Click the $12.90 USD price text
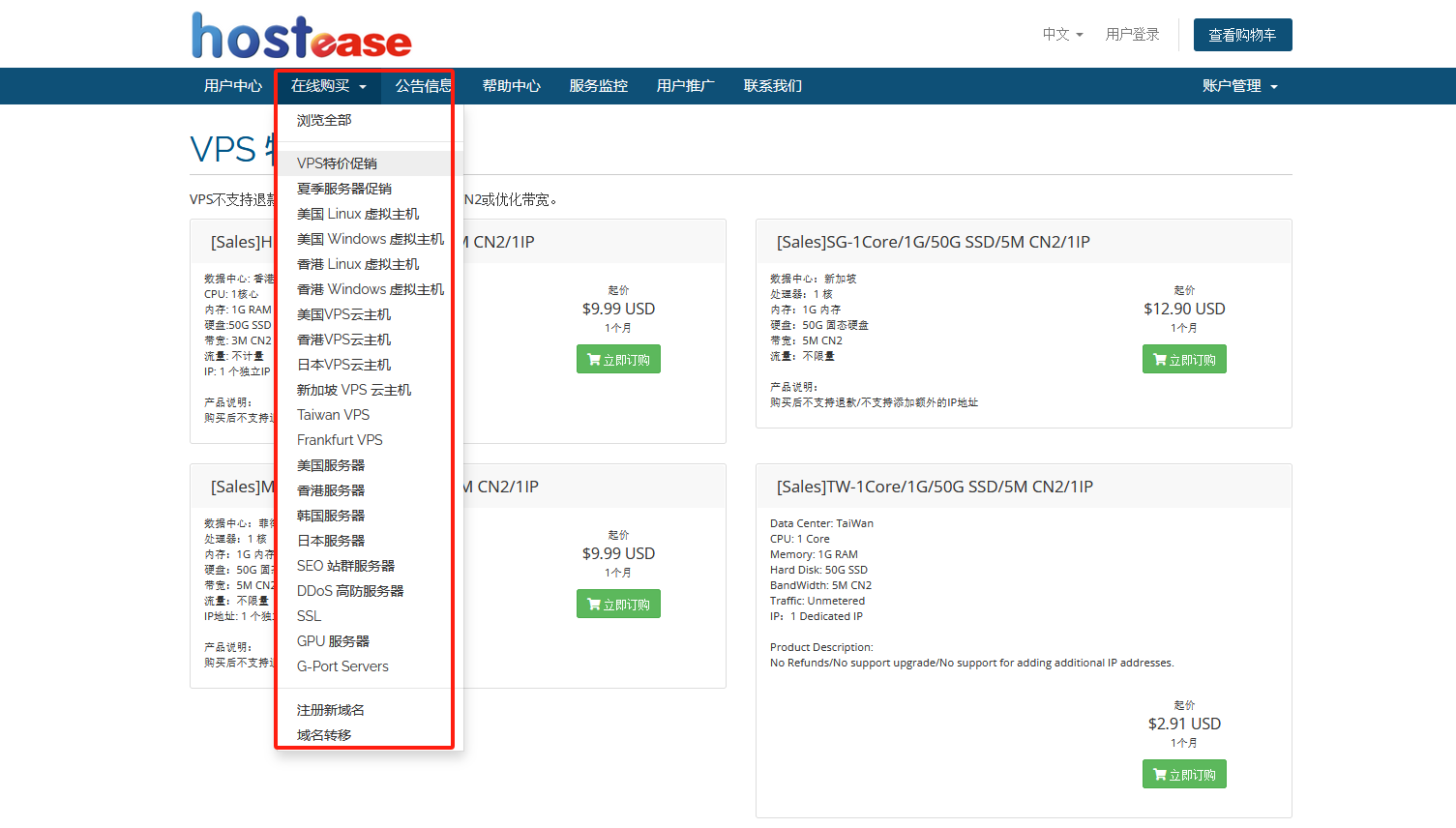Screen dimensions: 1456x828 1184,309
